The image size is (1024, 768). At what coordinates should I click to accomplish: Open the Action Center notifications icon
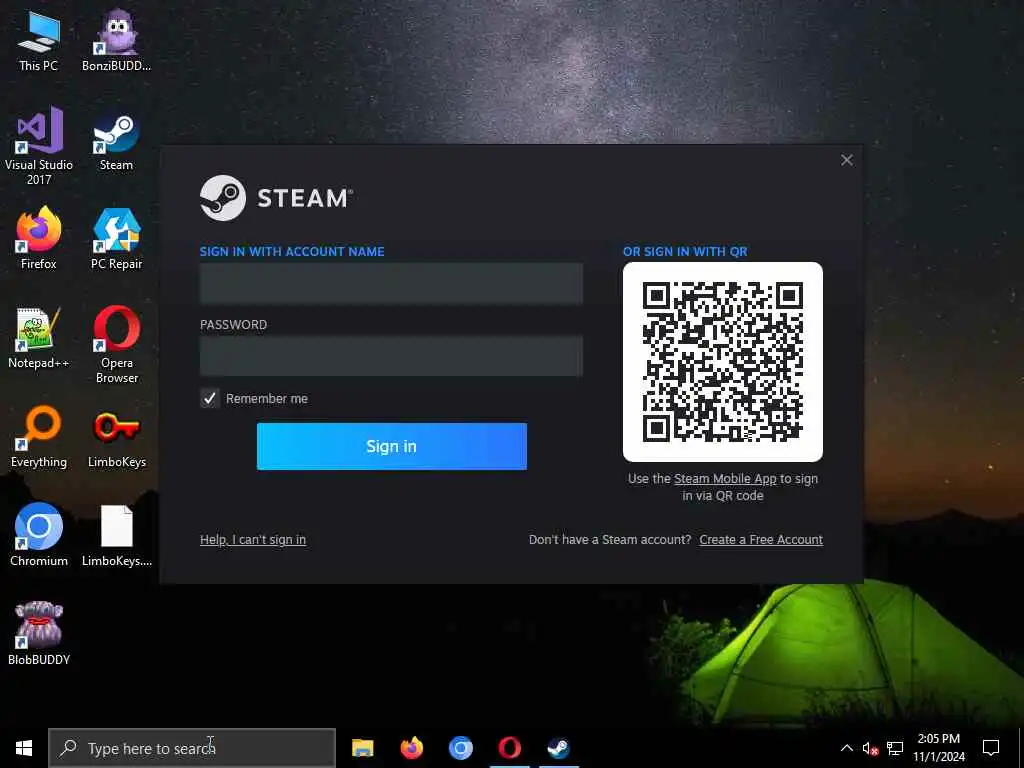point(991,748)
